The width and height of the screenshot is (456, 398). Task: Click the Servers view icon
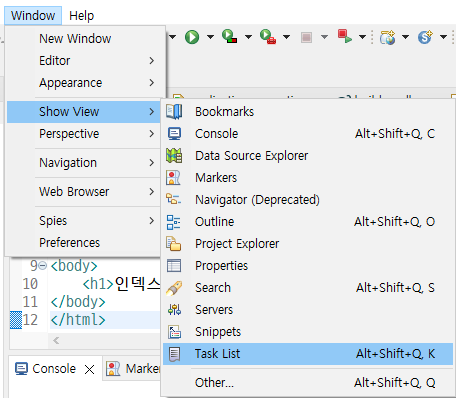pyautogui.click(x=174, y=310)
